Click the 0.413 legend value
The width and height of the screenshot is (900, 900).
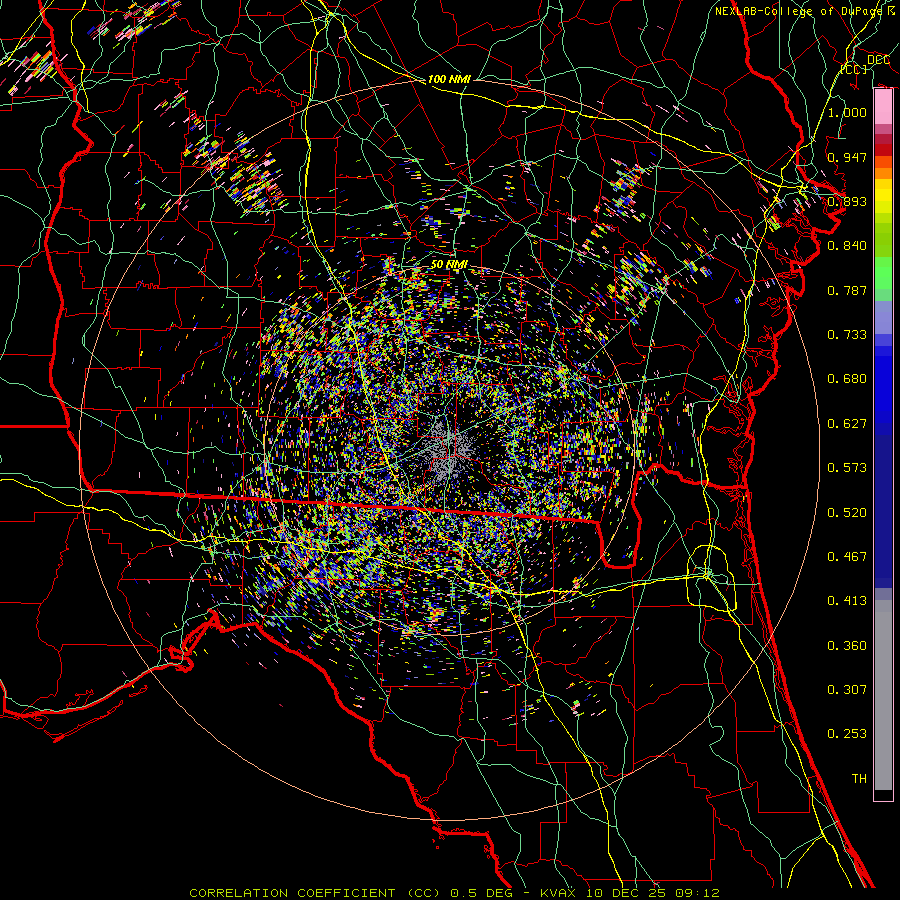(847, 601)
